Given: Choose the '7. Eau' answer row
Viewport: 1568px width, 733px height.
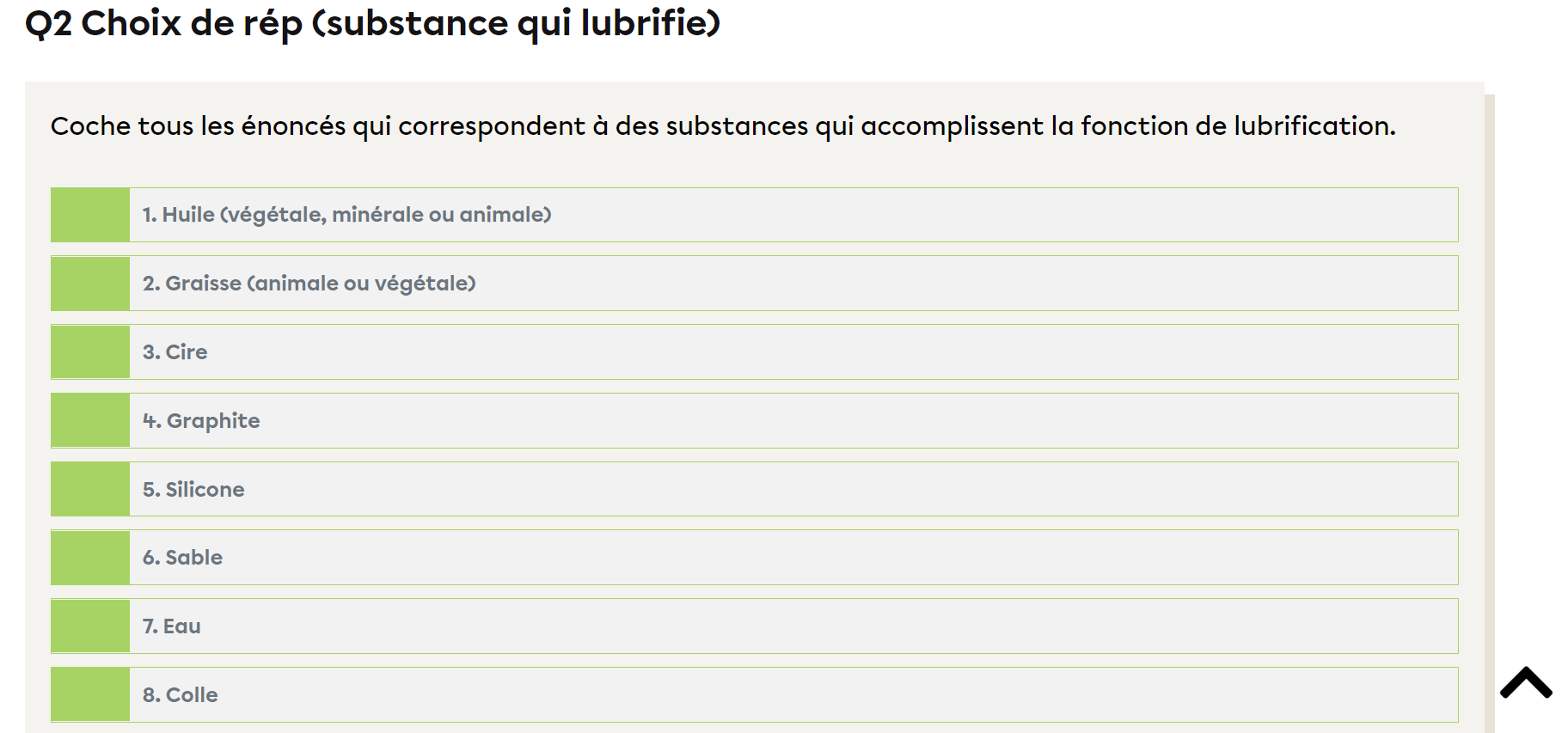Looking at the screenshot, I should click(172, 626).
